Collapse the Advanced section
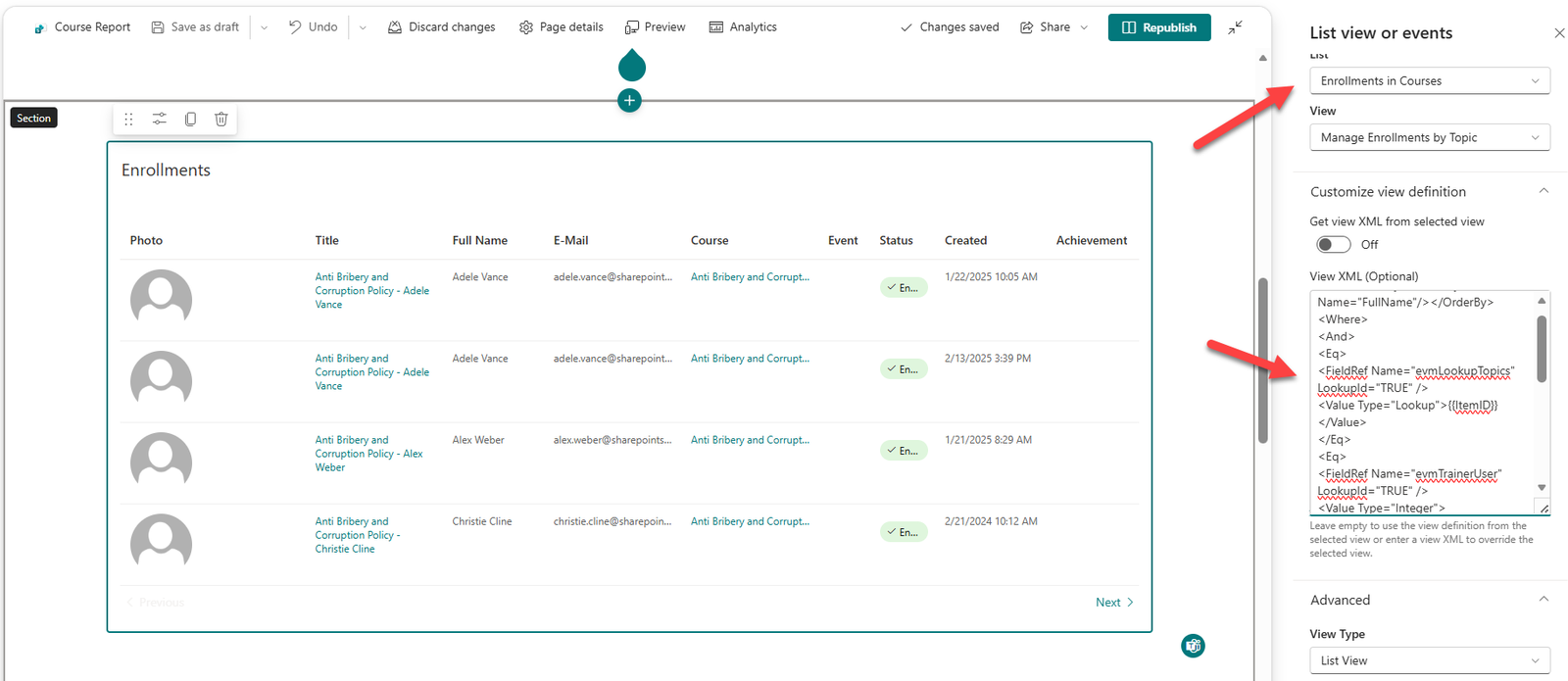The image size is (1568, 681). click(x=1543, y=599)
